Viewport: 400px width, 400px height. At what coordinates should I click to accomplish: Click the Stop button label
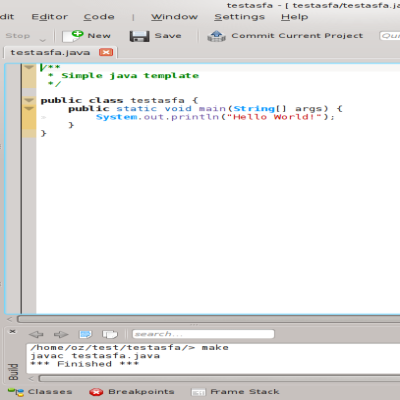18,36
